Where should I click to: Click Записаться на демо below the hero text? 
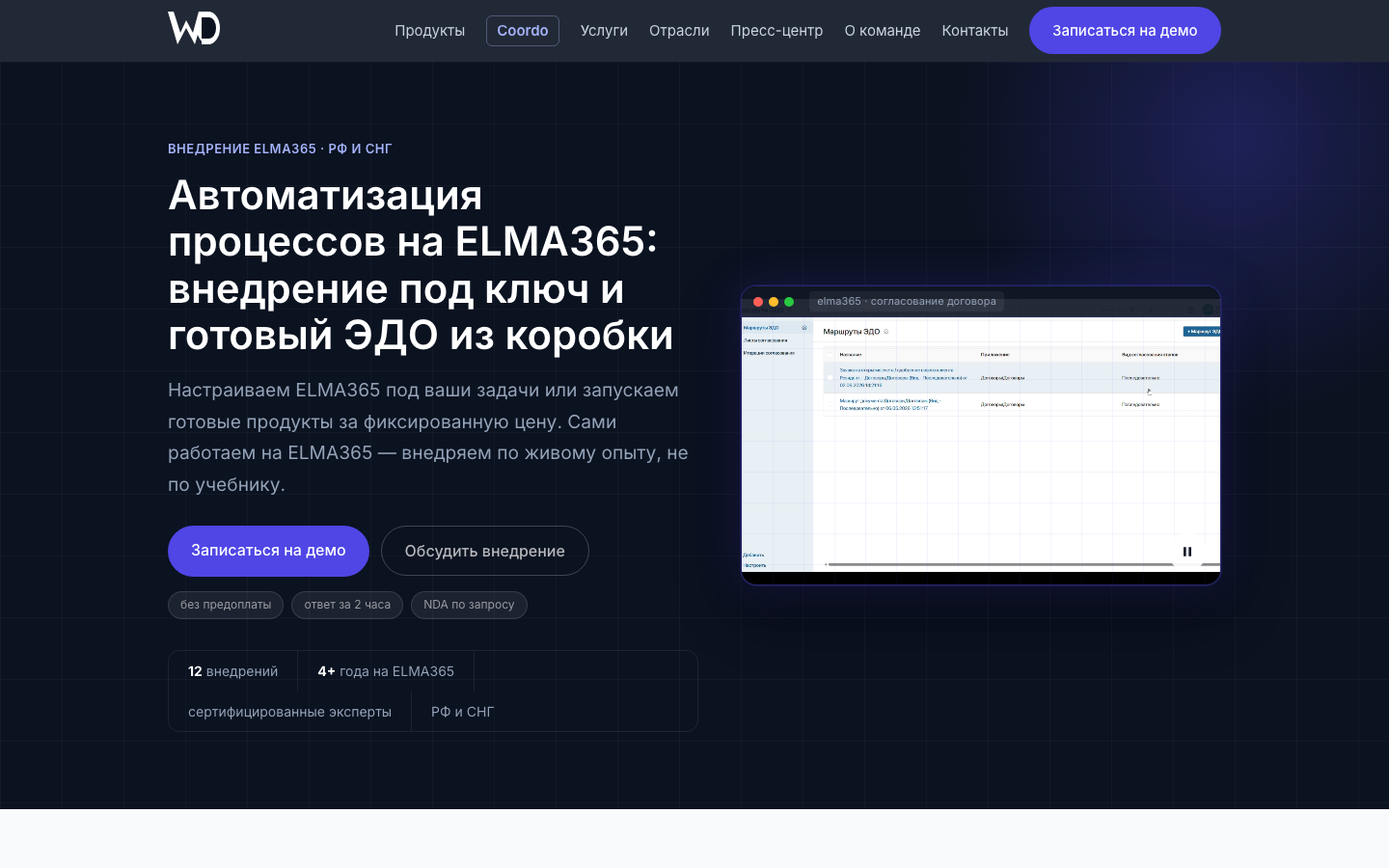click(268, 551)
